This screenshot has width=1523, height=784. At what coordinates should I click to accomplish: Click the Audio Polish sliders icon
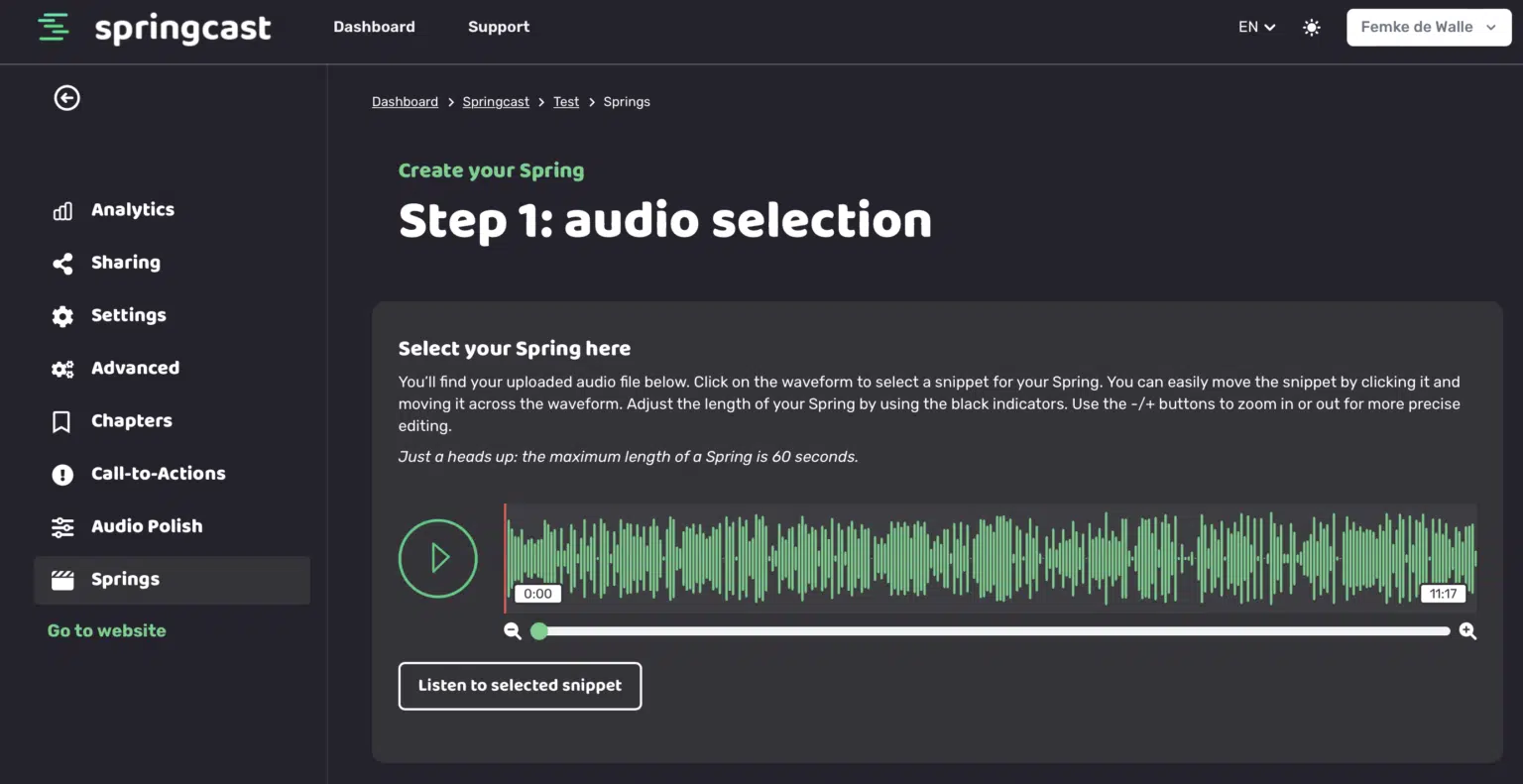(62, 526)
